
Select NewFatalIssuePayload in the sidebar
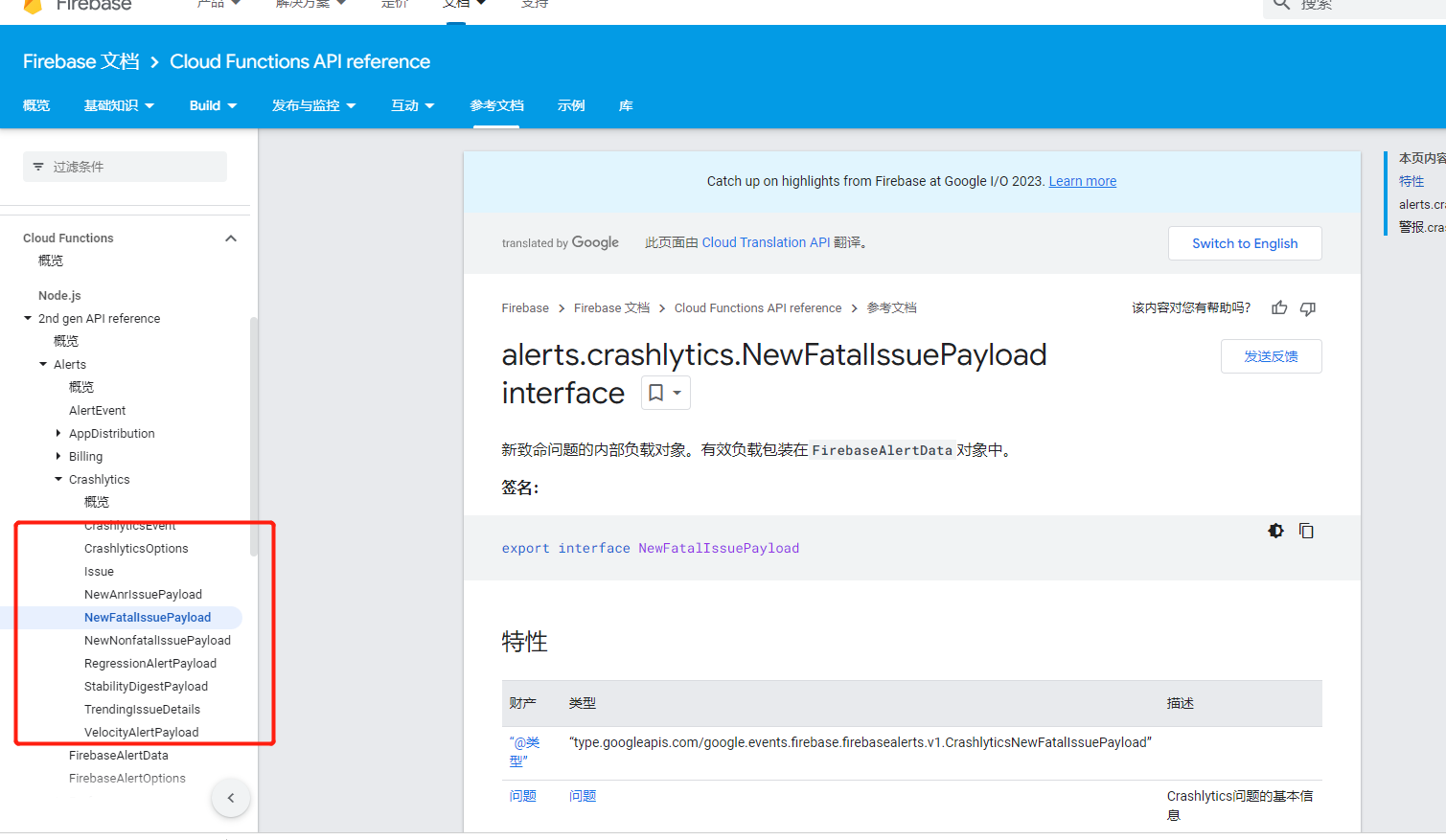pyautogui.click(x=148, y=617)
